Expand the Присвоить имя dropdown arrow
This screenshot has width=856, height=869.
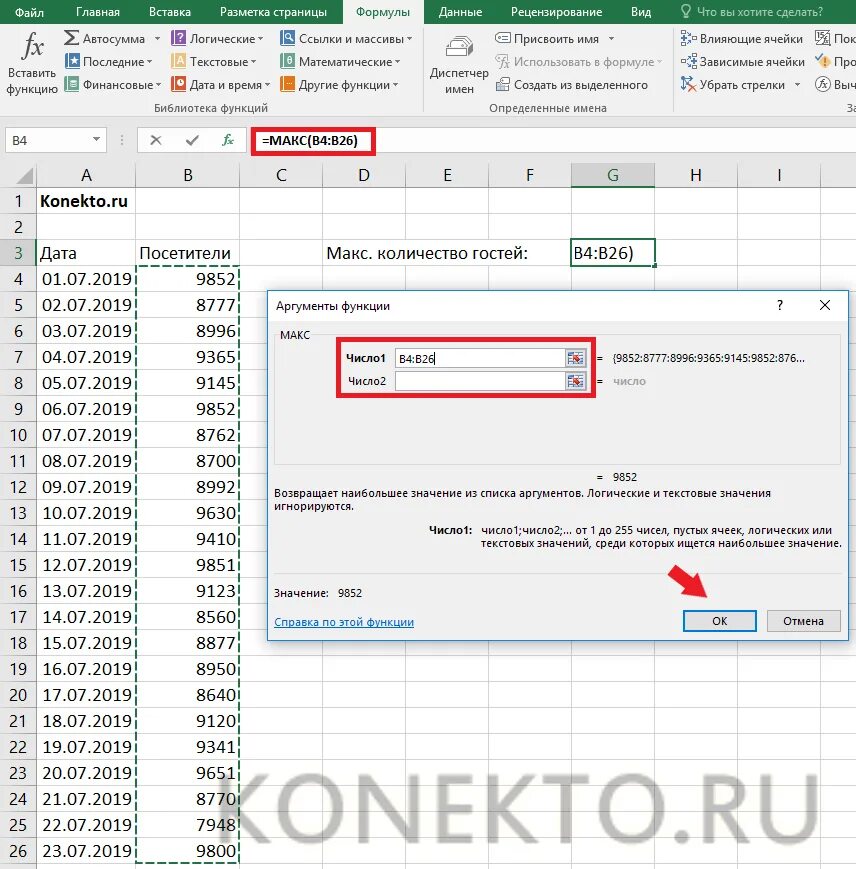[x=611, y=39]
